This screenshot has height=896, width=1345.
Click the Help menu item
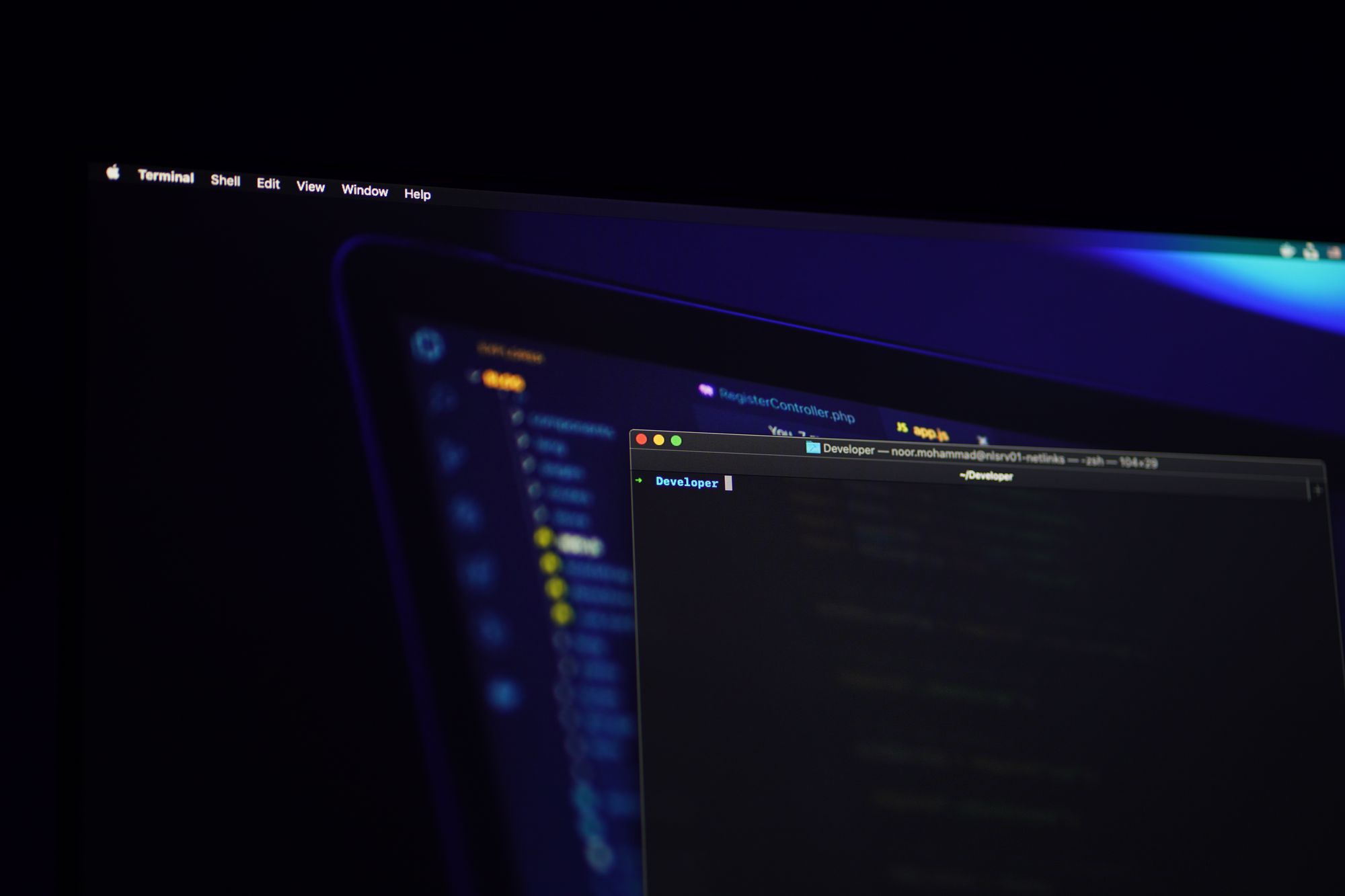point(417,193)
